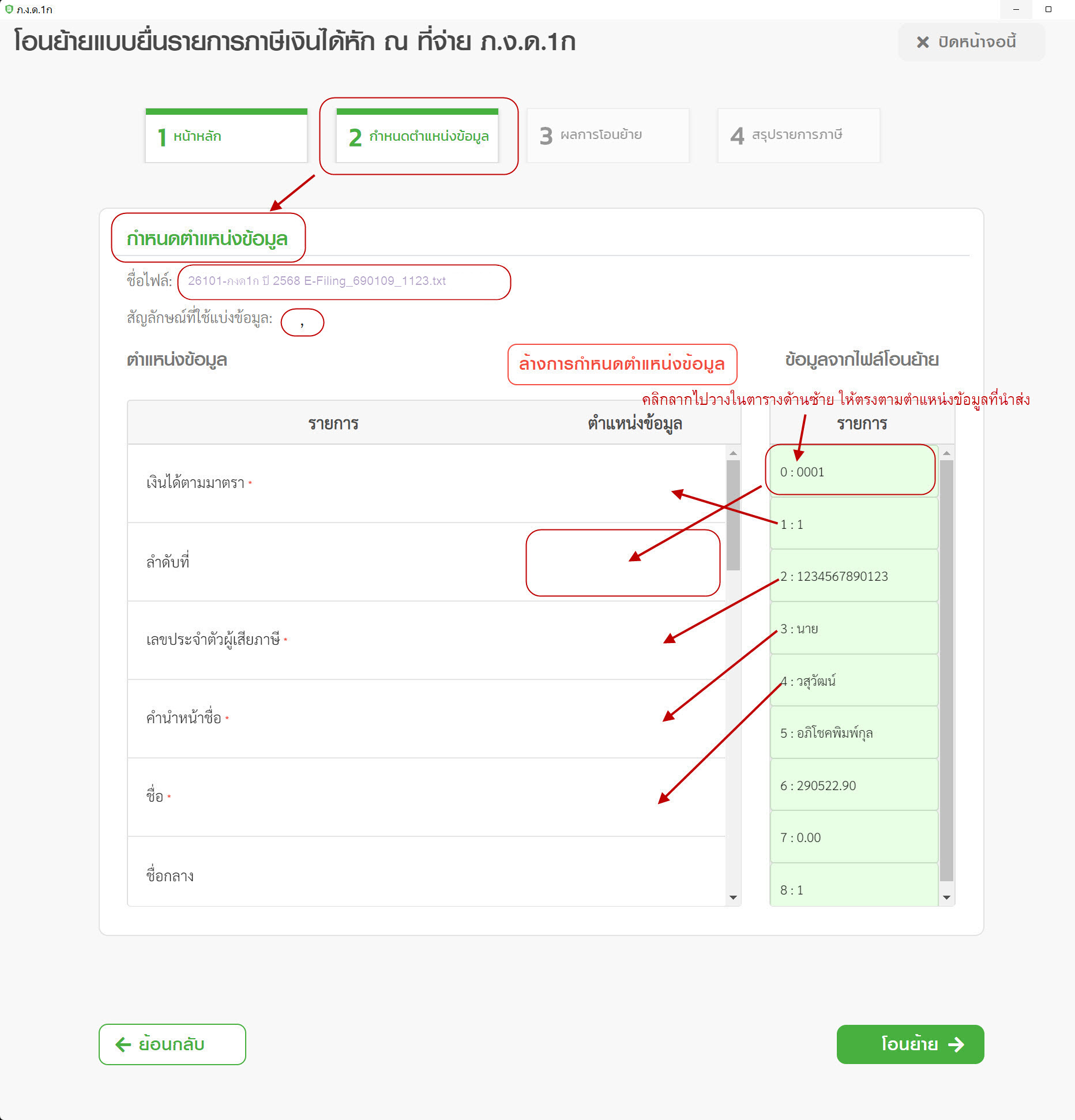Open step 1 หน้าหลัก tab
Viewport: 1075px width, 1120px height.
(226, 136)
